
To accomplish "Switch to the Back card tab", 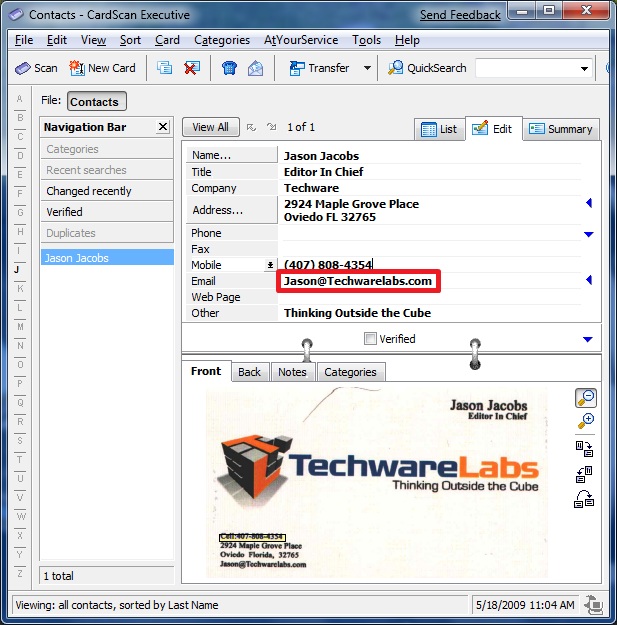I will 250,372.
